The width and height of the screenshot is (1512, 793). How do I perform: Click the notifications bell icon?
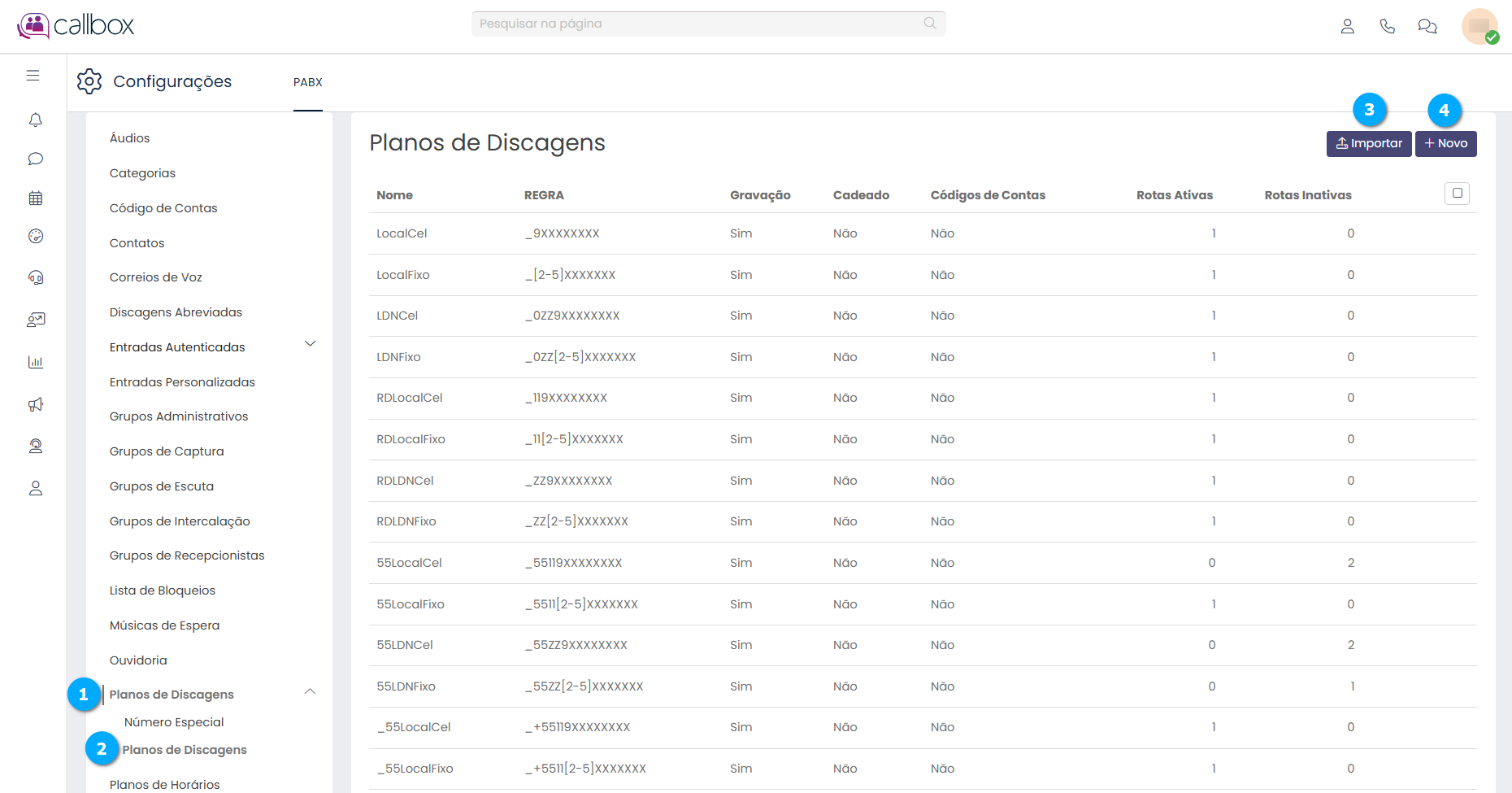coord(35,120)
